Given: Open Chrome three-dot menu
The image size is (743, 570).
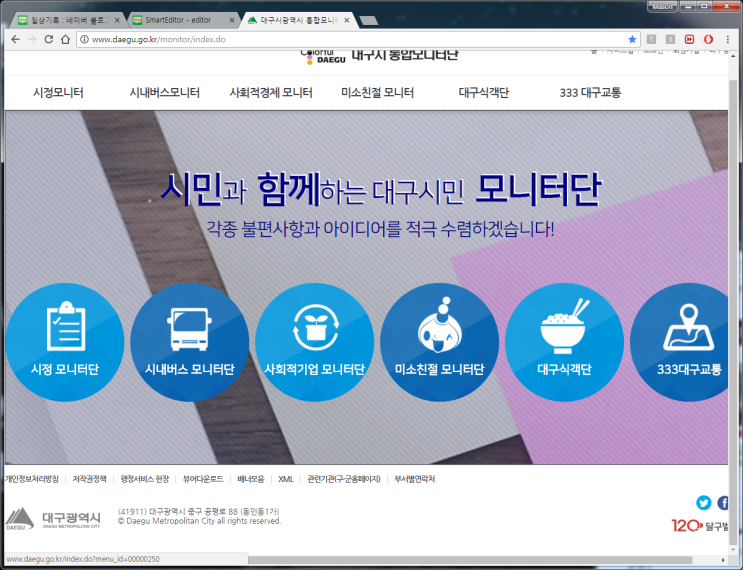Looking at the screenshot, I should 728,39.
